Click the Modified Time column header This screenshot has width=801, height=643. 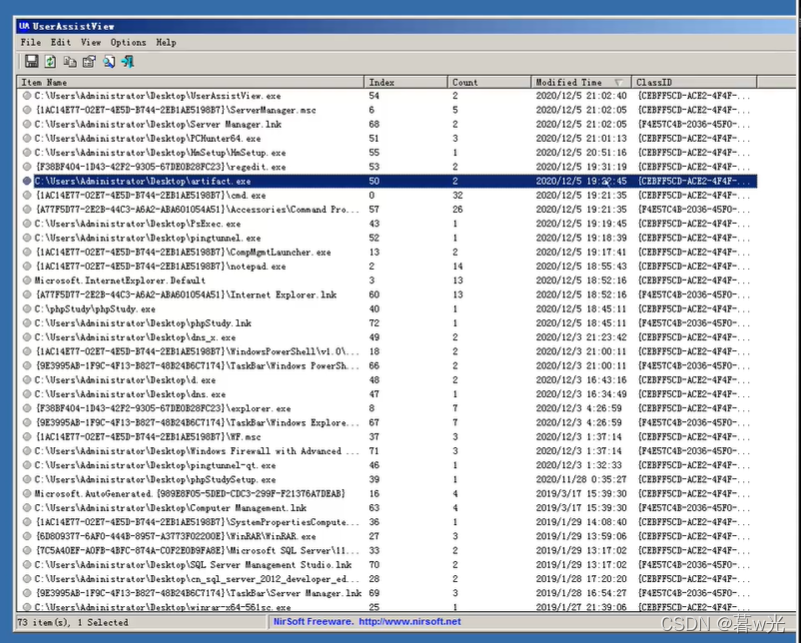[581, 82]
